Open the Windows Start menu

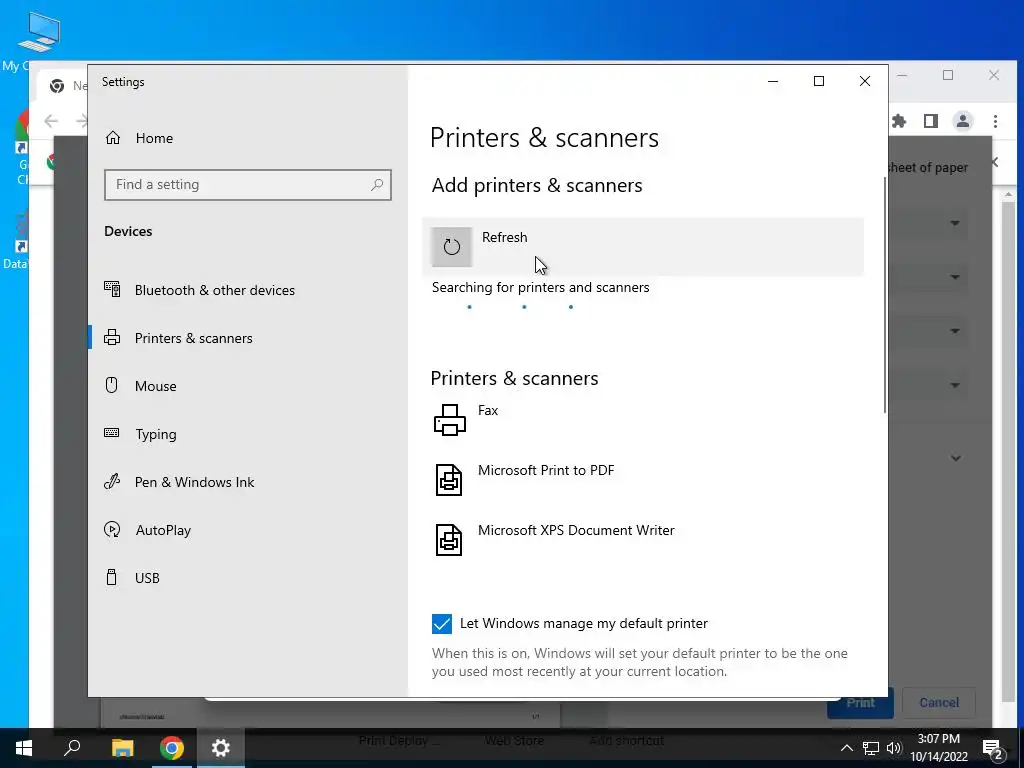coord(24,748)
